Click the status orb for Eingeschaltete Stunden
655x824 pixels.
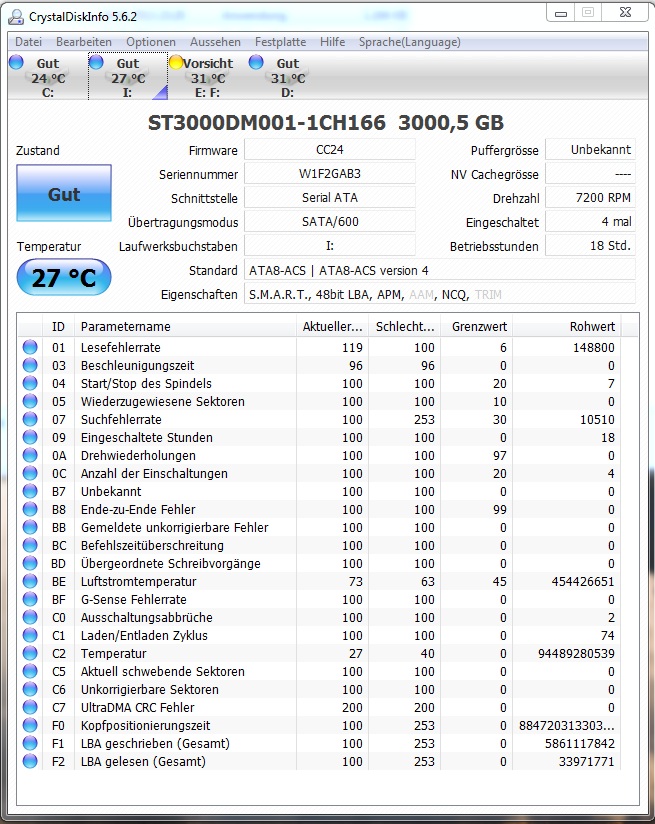(30, 437)
